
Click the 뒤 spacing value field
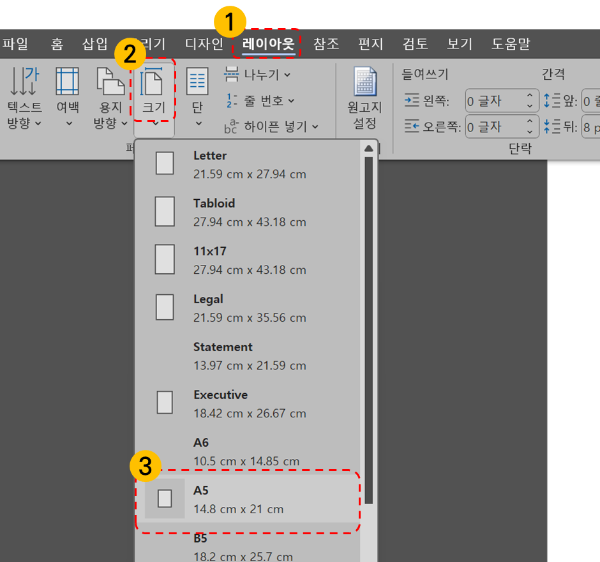pyautogui.click(x=590, y=127)
